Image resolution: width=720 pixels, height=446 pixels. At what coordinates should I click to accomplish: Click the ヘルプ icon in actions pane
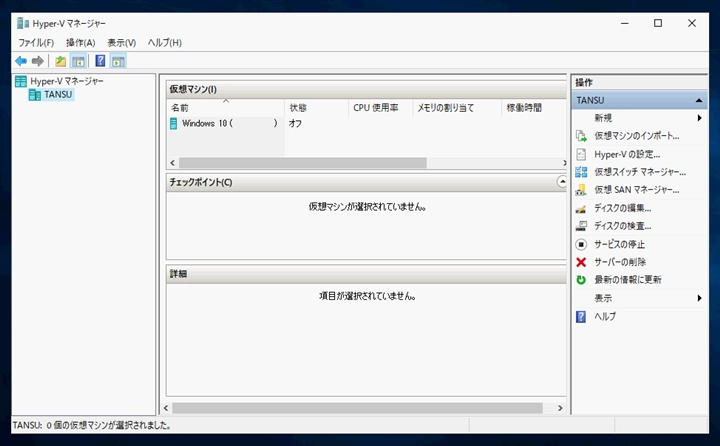point(581,316)
